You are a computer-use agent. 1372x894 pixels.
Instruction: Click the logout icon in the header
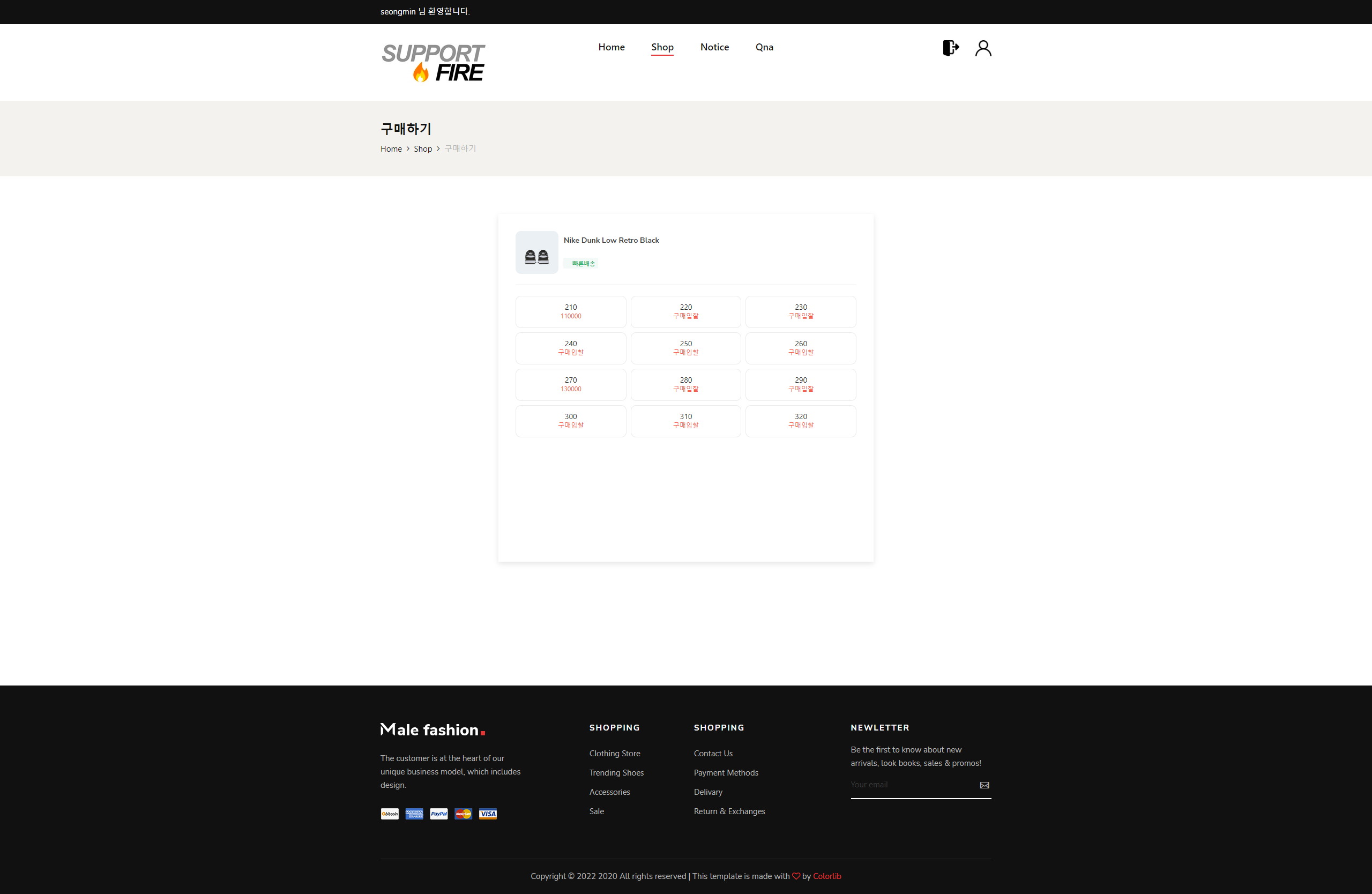point(950,48)
